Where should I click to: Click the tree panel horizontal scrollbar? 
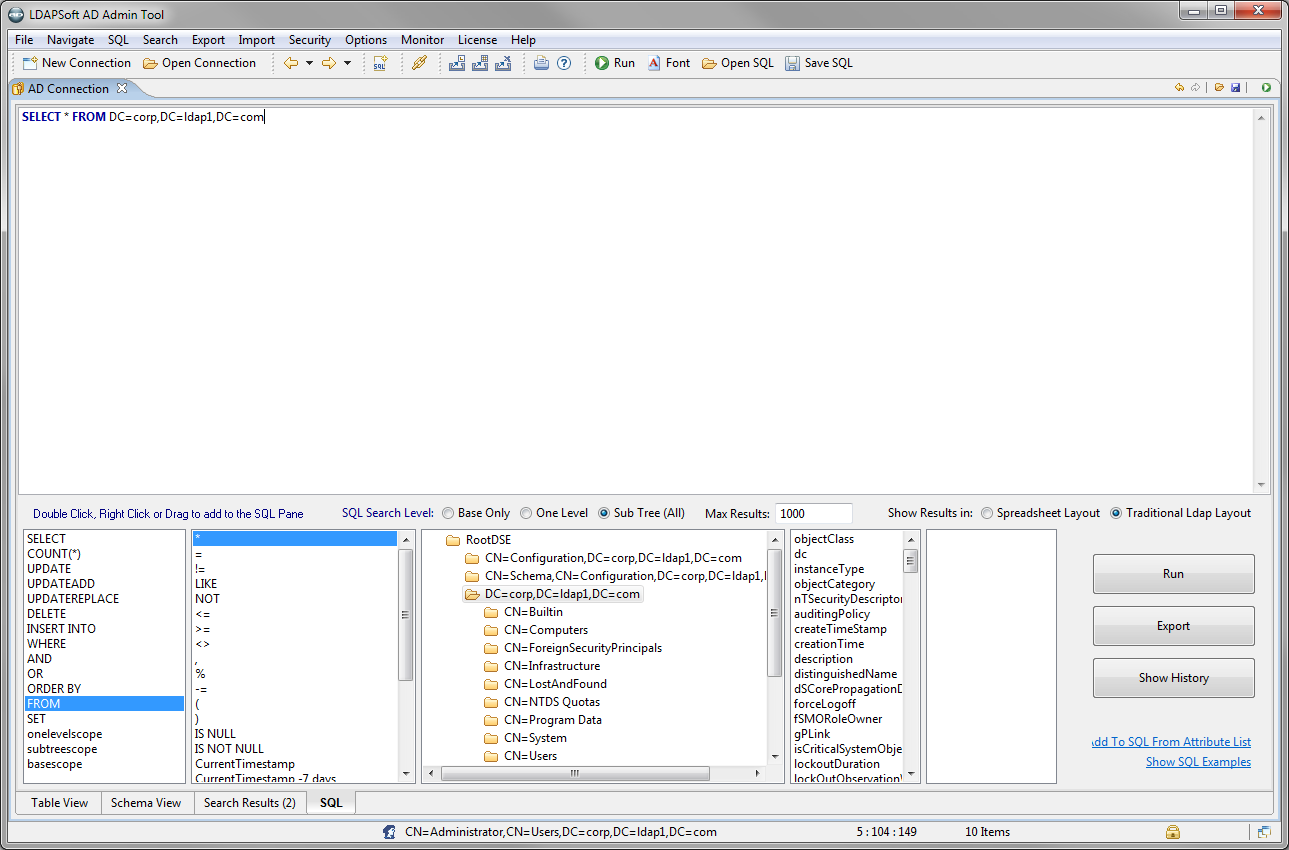point(575,773)
